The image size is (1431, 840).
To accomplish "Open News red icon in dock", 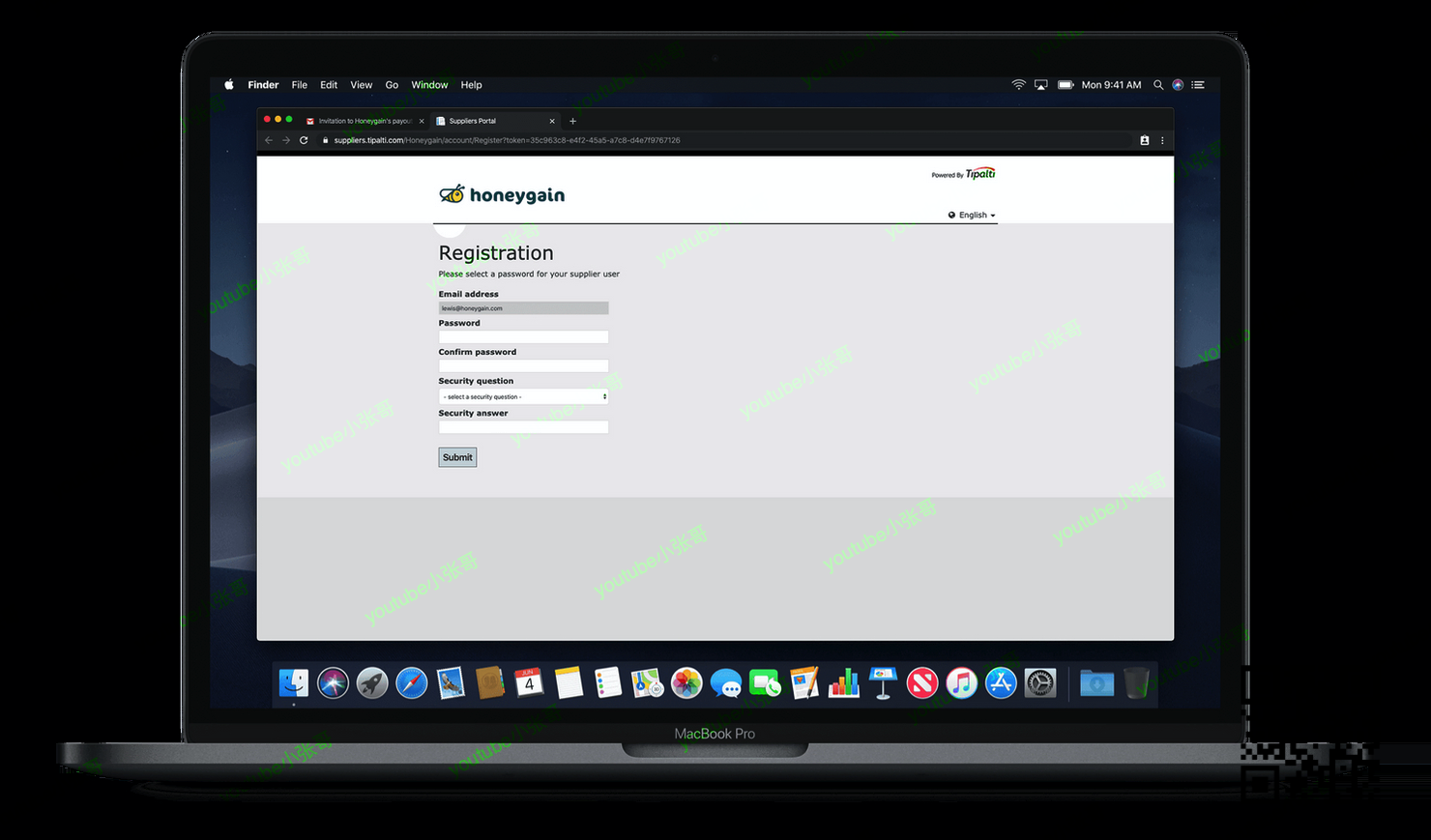I will tap(922, 682).
